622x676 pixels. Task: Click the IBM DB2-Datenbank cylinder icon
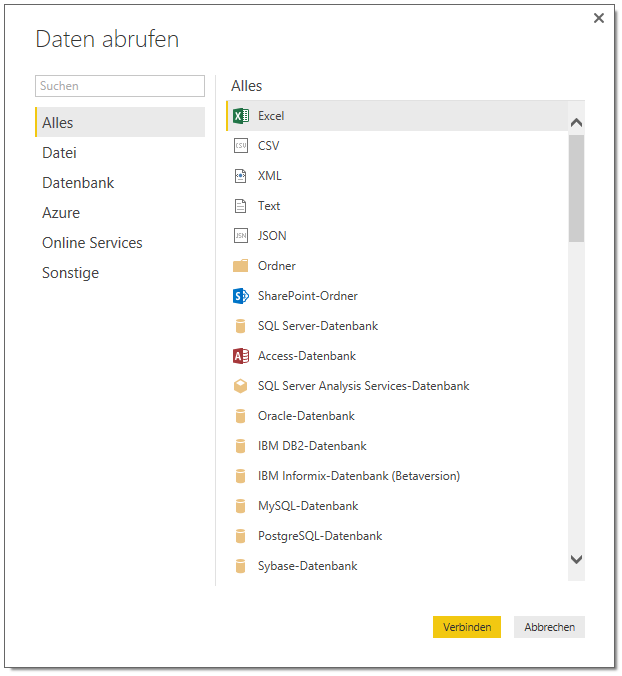[x=241, y=446]
